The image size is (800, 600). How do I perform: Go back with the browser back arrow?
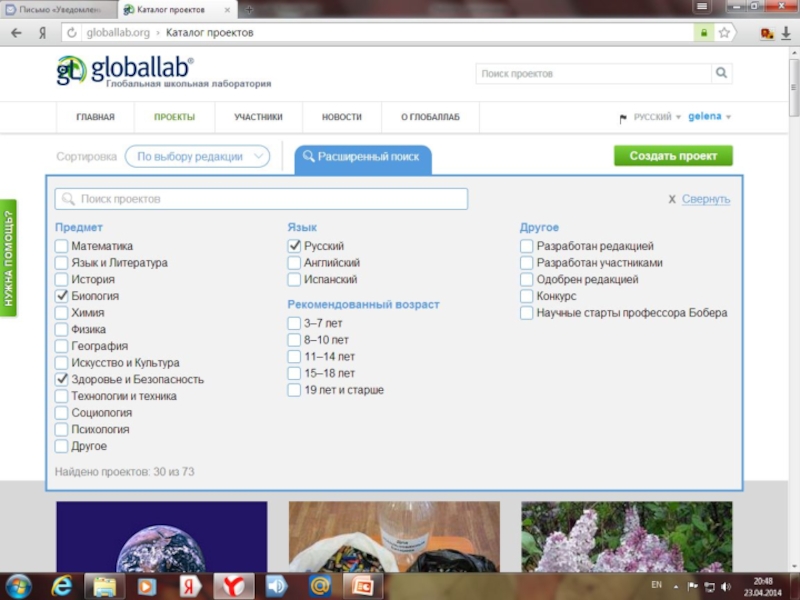coord(16,33)
